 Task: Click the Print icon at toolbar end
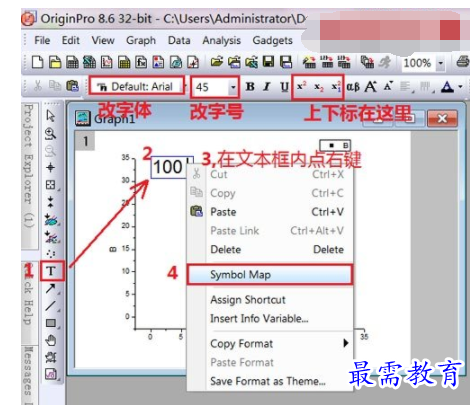tap(463, 62)
